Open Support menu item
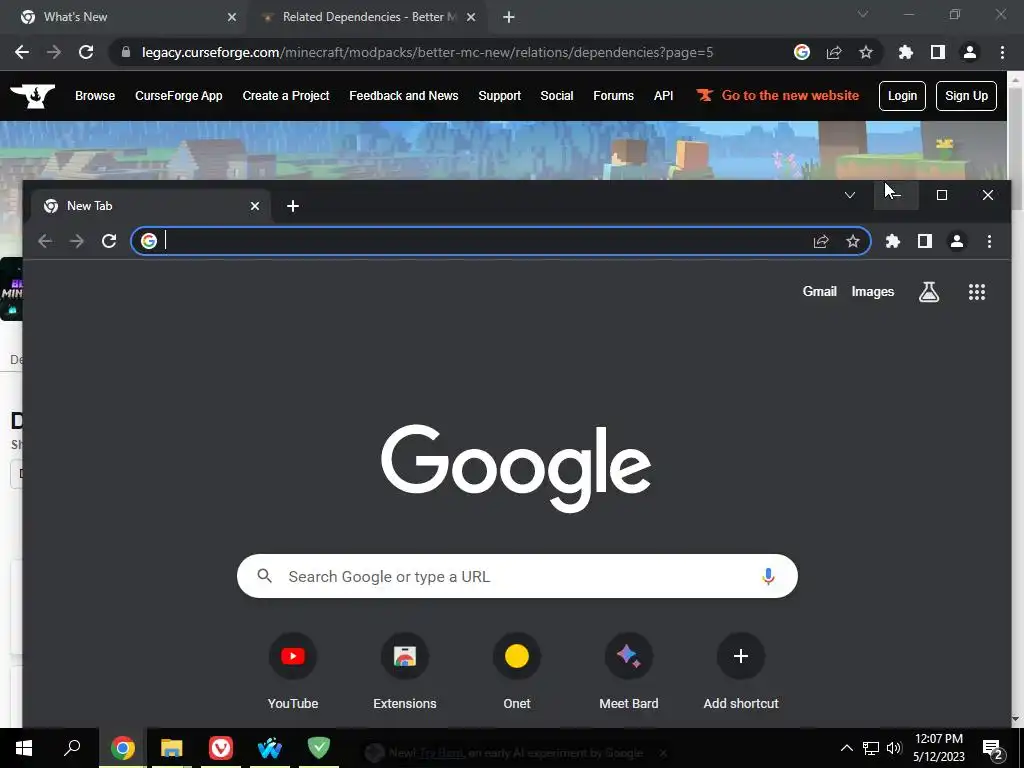Screen dimensions: 1024x768 [500, 96]
